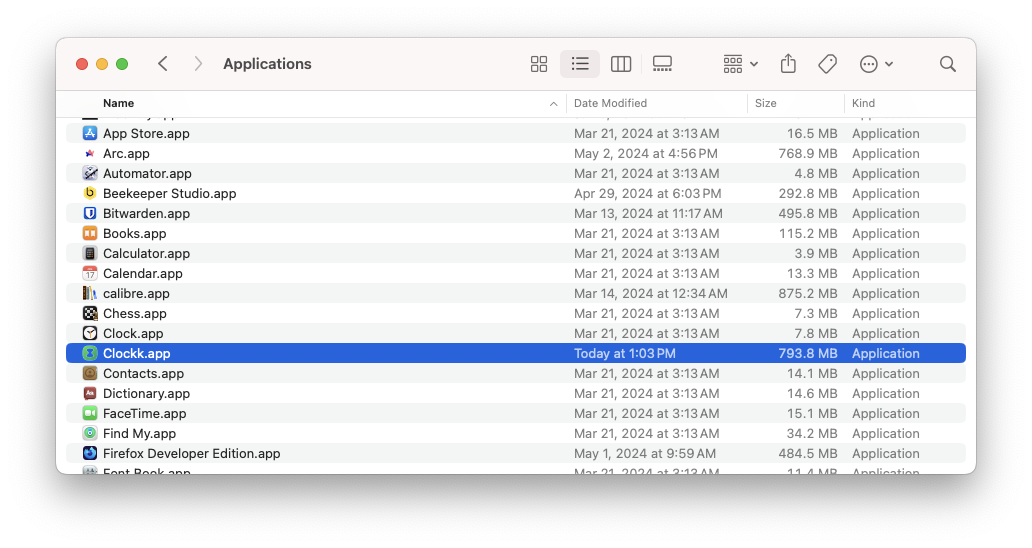The height and width of the screenshot is (548, 1032).
Task: Click the Bitwarden shield icon
Action: point(90,213)
